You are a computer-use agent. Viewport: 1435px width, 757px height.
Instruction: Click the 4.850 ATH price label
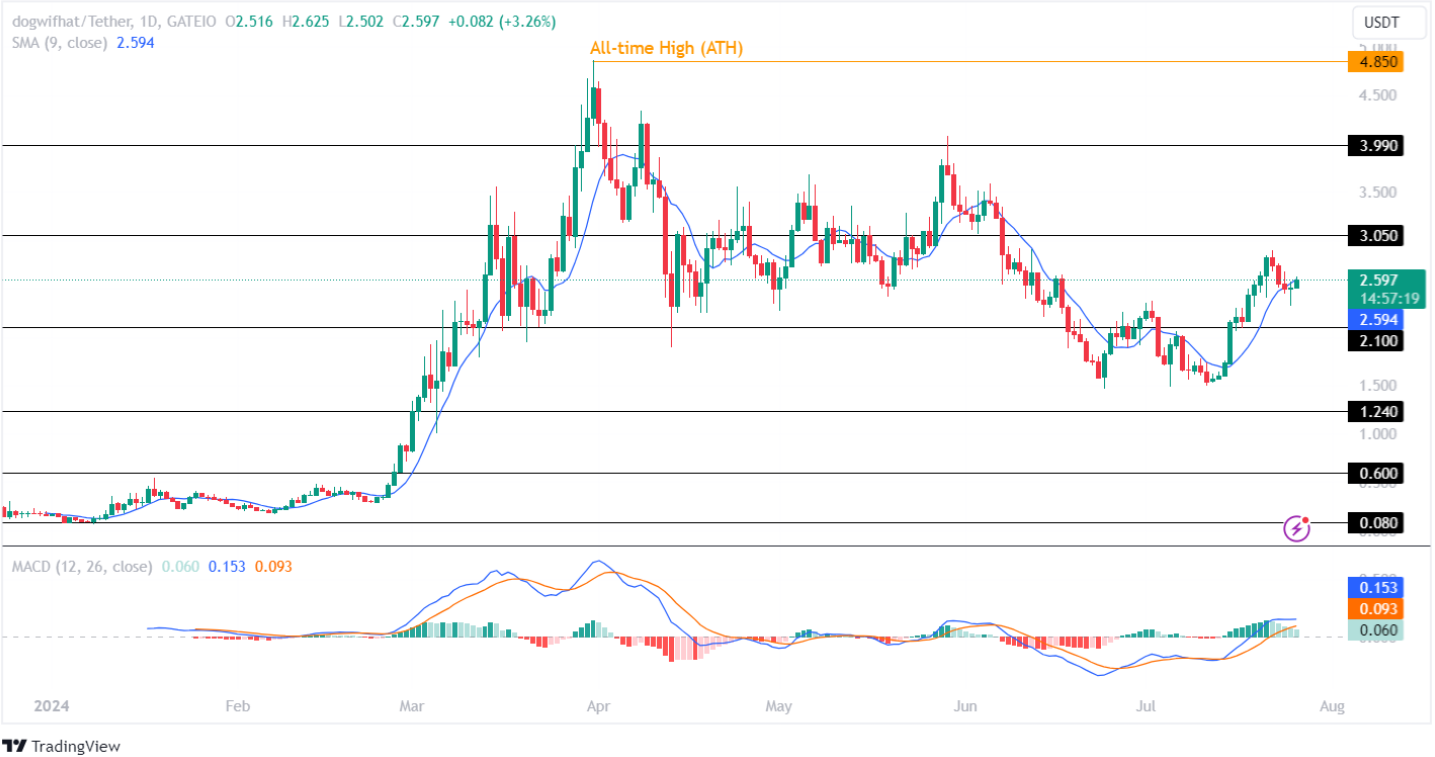1376,62
